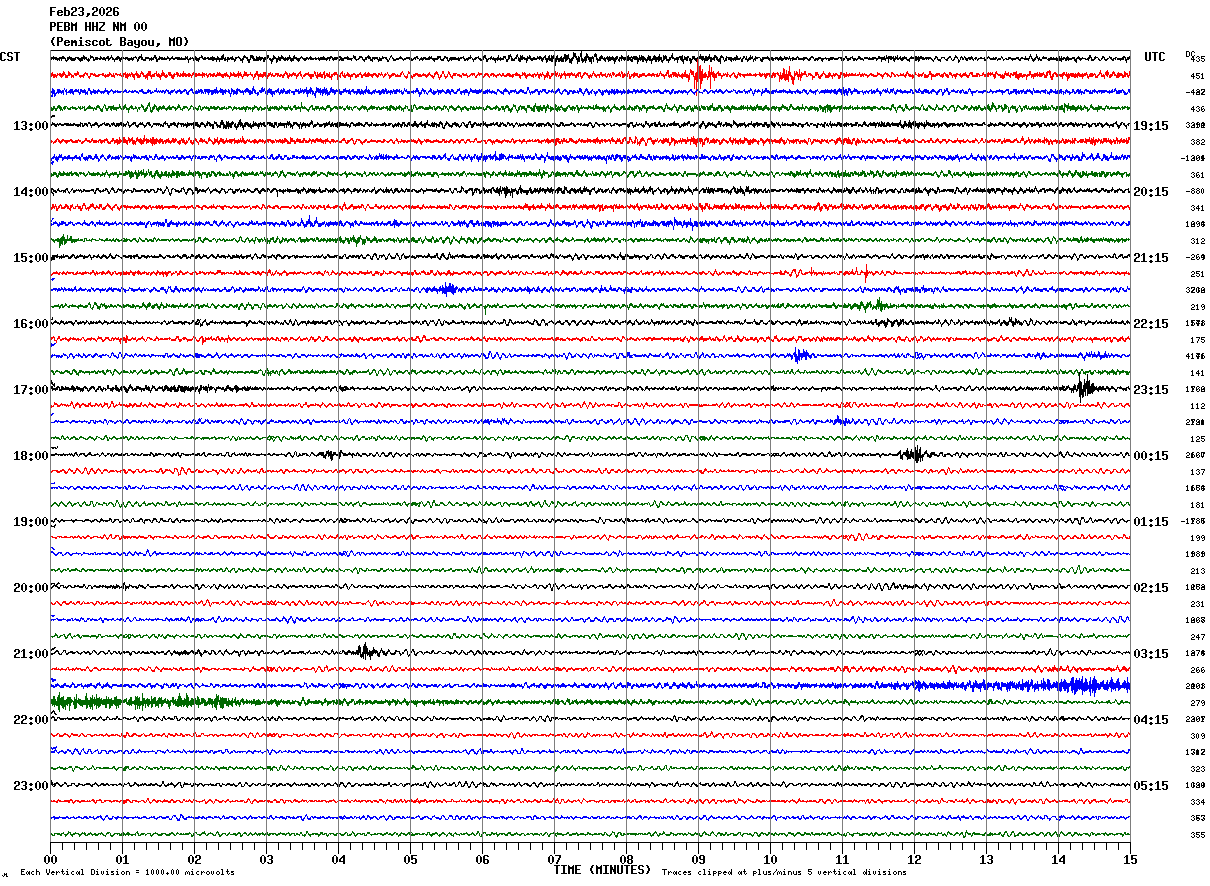Click the DC offset value 309
The image size is (1210, 886).
click(x=1197, y=736)
